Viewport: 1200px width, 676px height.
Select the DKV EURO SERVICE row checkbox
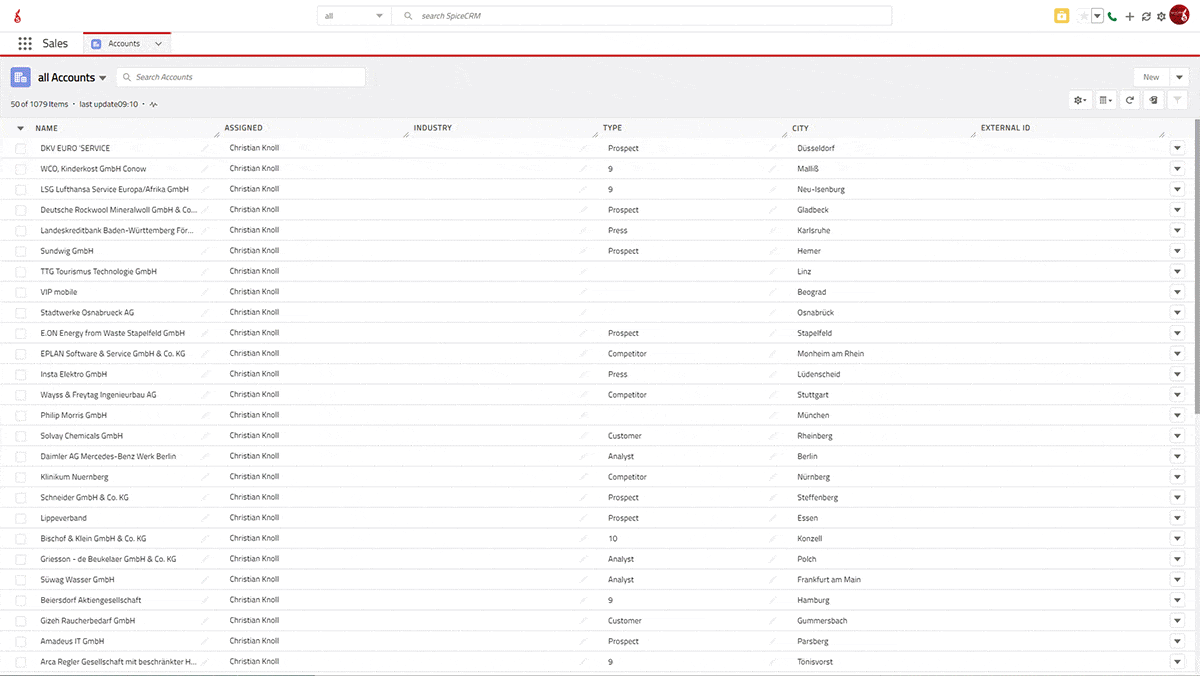click(20, 148)
